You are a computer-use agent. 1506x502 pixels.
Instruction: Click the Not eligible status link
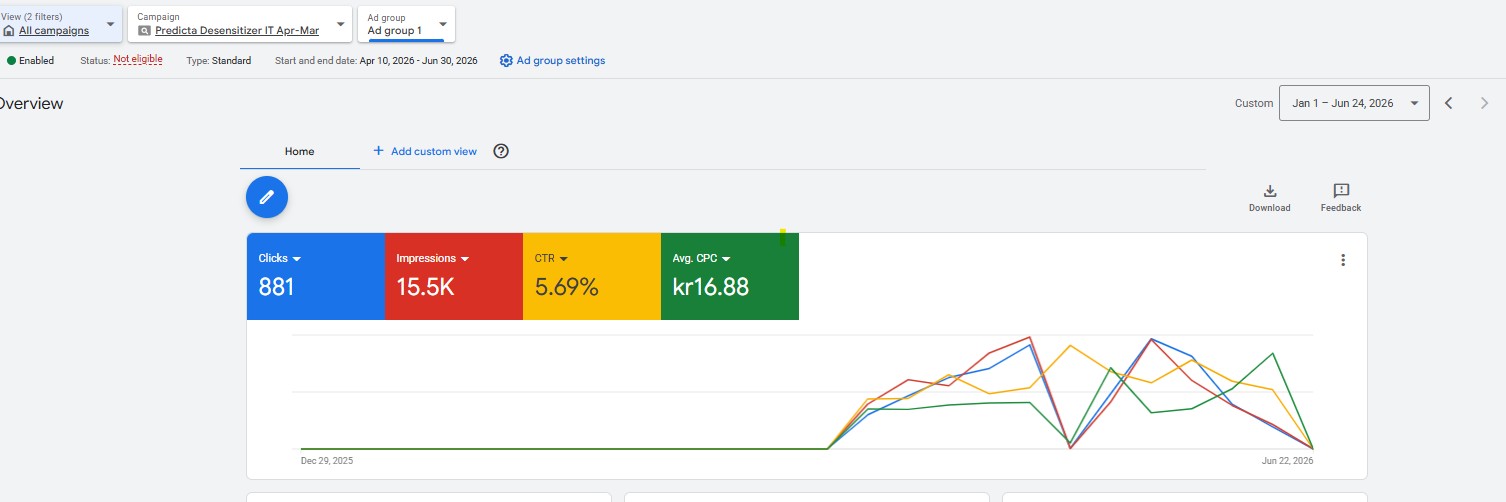(x=138, y=60)
